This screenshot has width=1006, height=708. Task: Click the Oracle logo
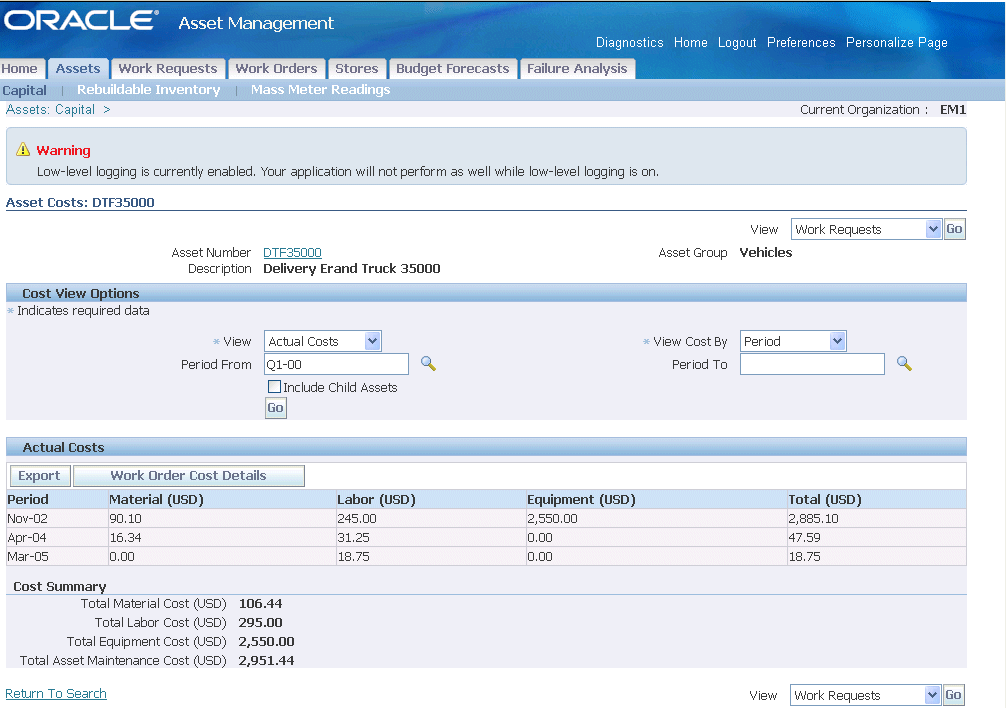(x=81, y=21)
